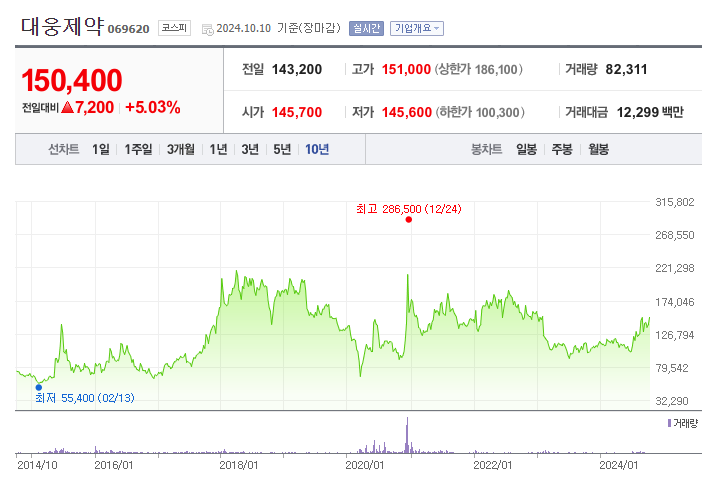
Task: Click the 7,200 change versus previous day
Action: (88, 107)
